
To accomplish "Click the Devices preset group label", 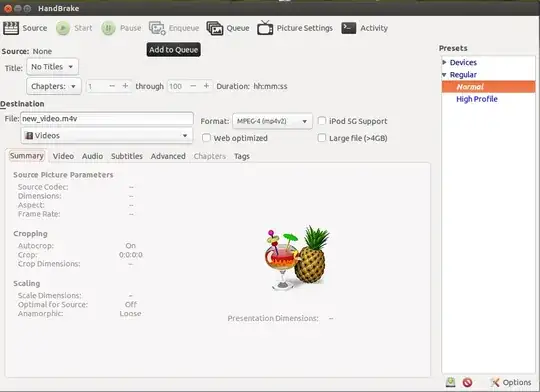I will [463, 62].
